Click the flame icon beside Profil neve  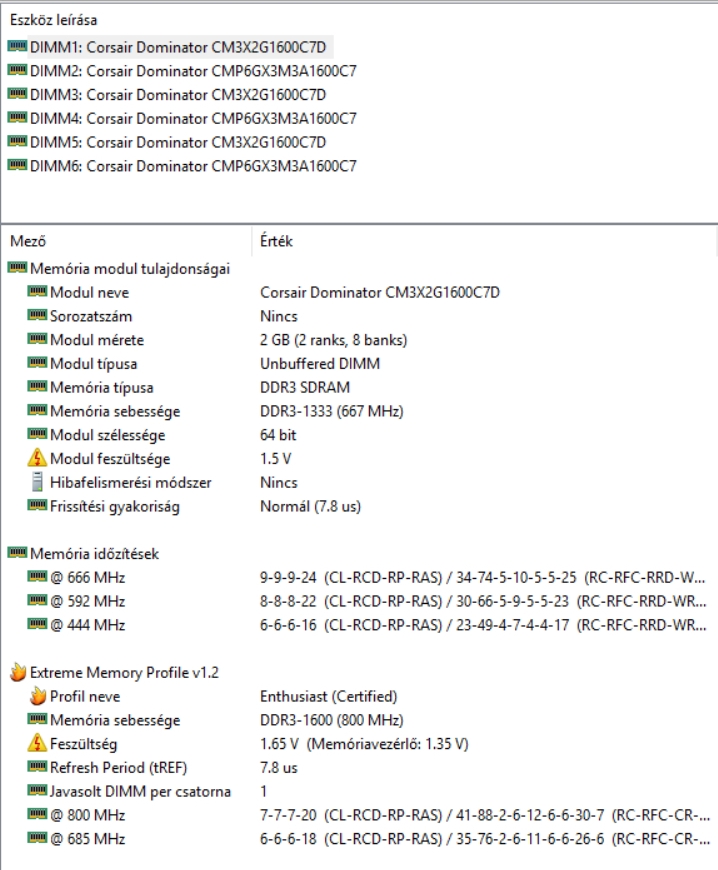point(37,697)
